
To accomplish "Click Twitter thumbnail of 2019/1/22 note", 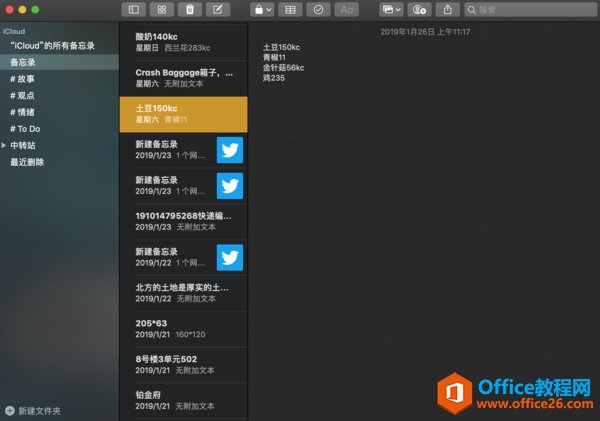I will [230, 258].
